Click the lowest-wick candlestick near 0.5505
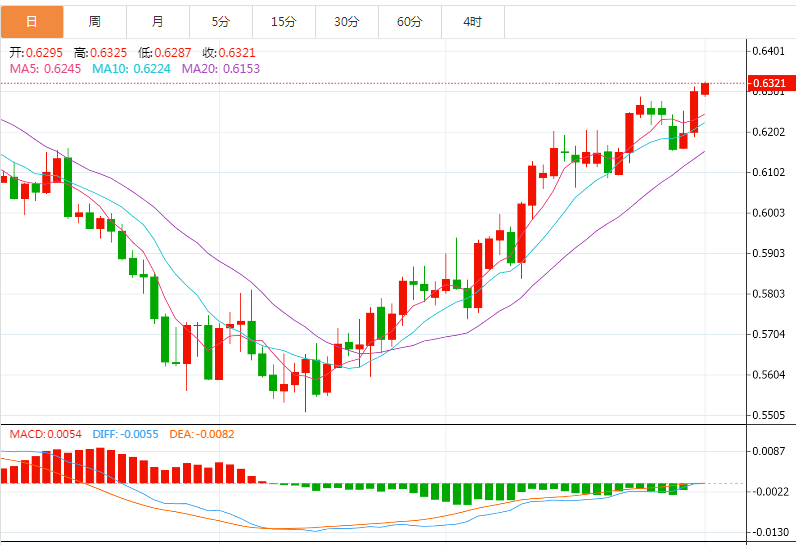This screenshot has width=796, height=545. [x=306, y=383]
